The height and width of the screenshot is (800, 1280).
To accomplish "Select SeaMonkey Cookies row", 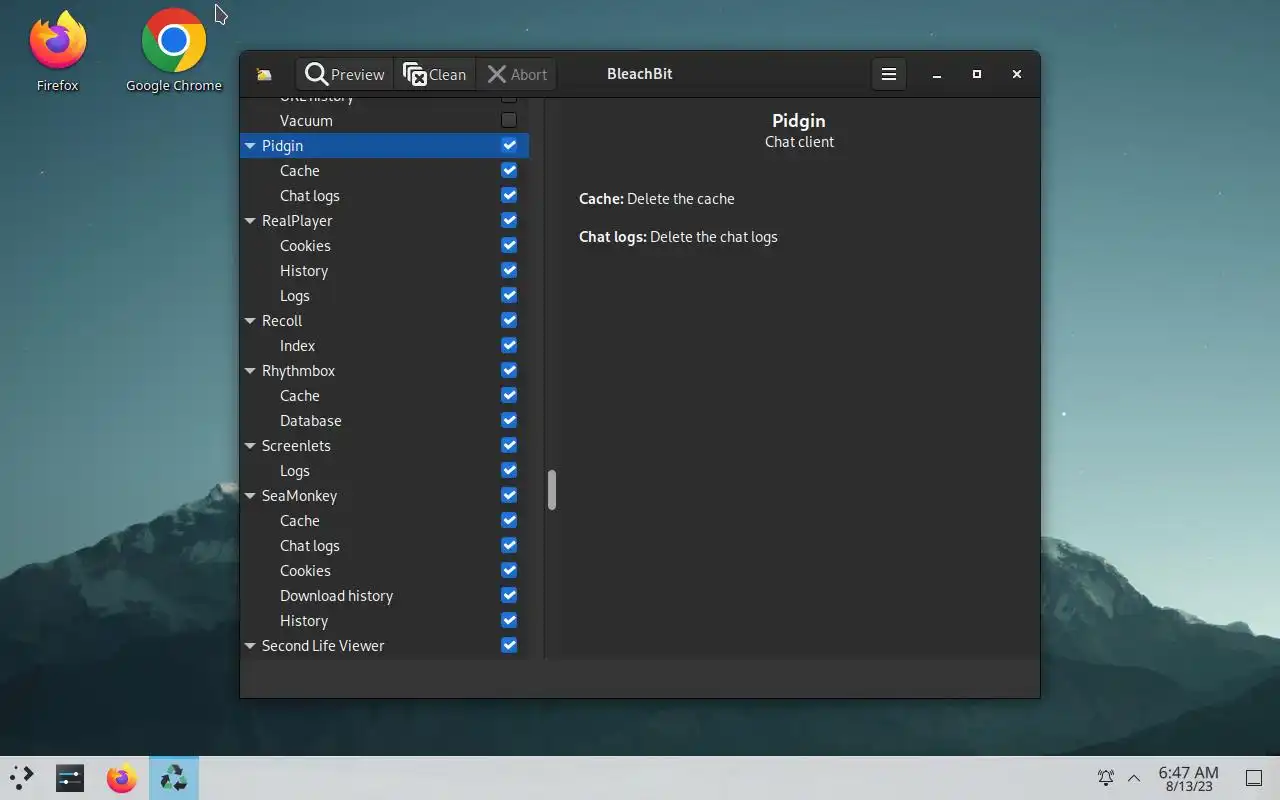I will (384, 570).
